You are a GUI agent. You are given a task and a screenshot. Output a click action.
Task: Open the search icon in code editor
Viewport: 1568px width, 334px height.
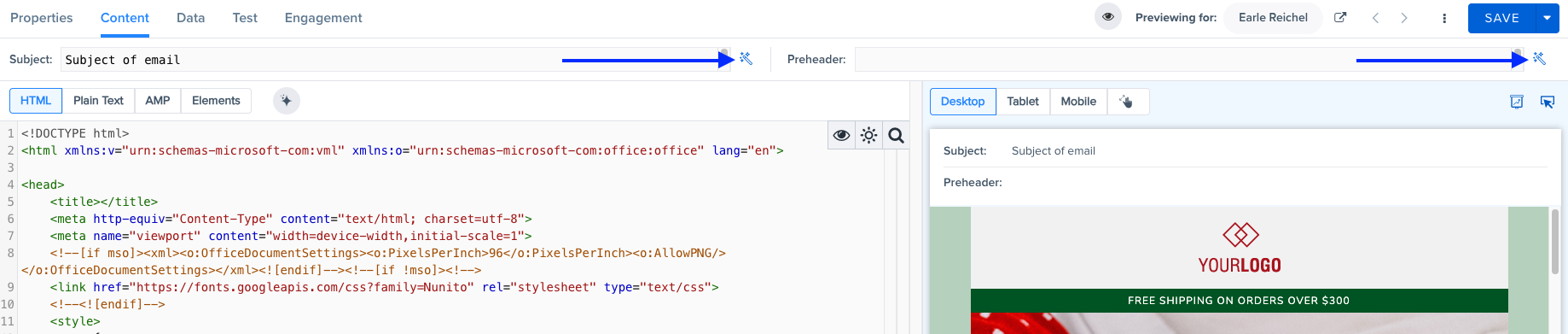point(896,136)
